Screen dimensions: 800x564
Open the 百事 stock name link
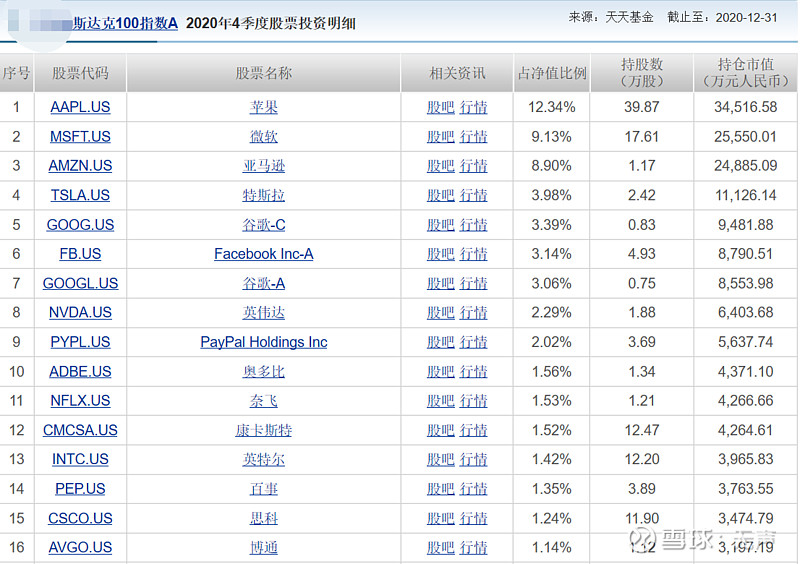264,489
